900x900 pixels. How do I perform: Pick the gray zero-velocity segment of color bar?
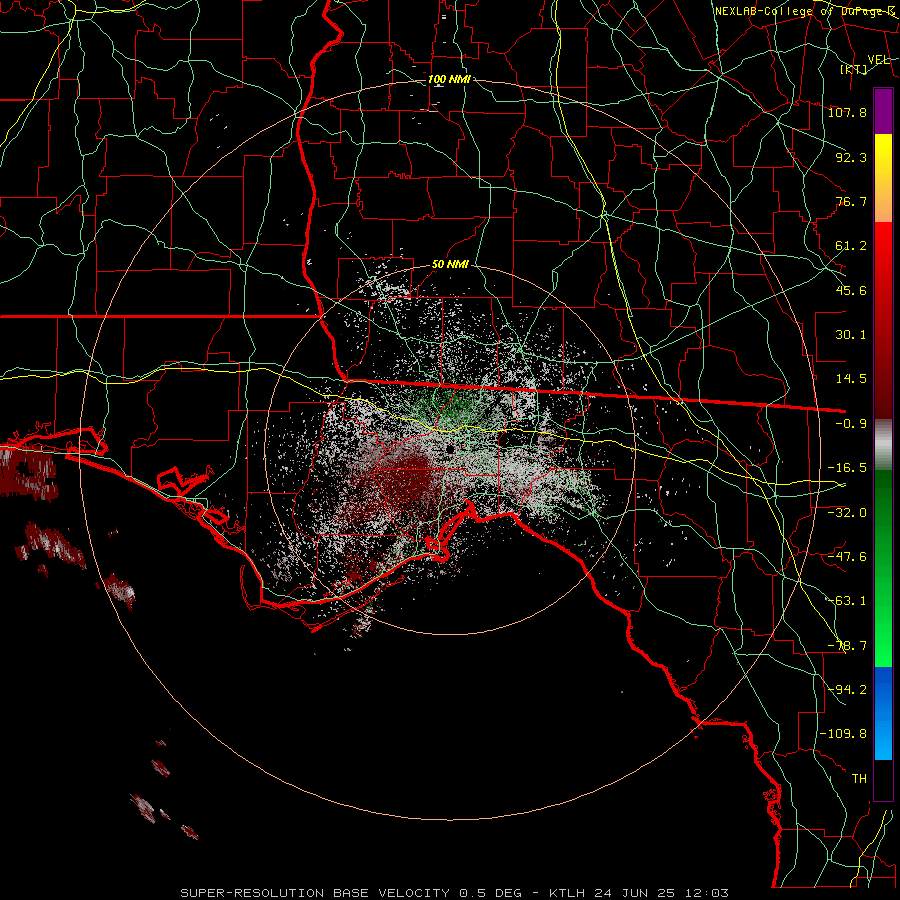[x=883, y=445]
